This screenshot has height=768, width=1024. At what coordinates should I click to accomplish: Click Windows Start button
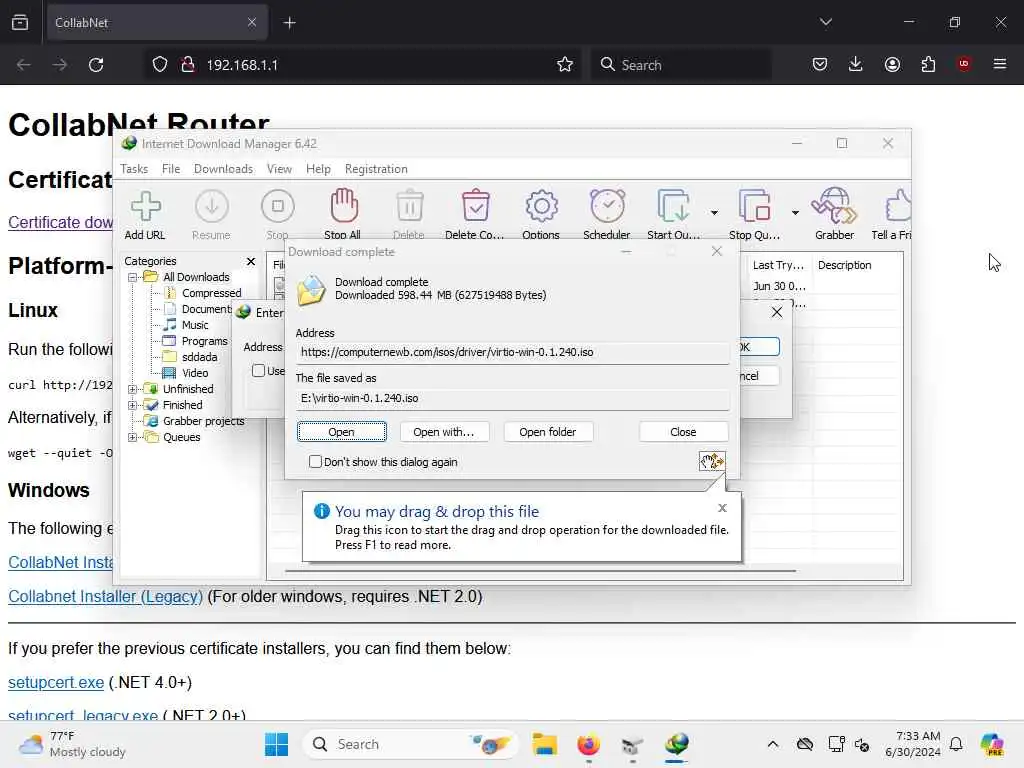coord(276,744)
